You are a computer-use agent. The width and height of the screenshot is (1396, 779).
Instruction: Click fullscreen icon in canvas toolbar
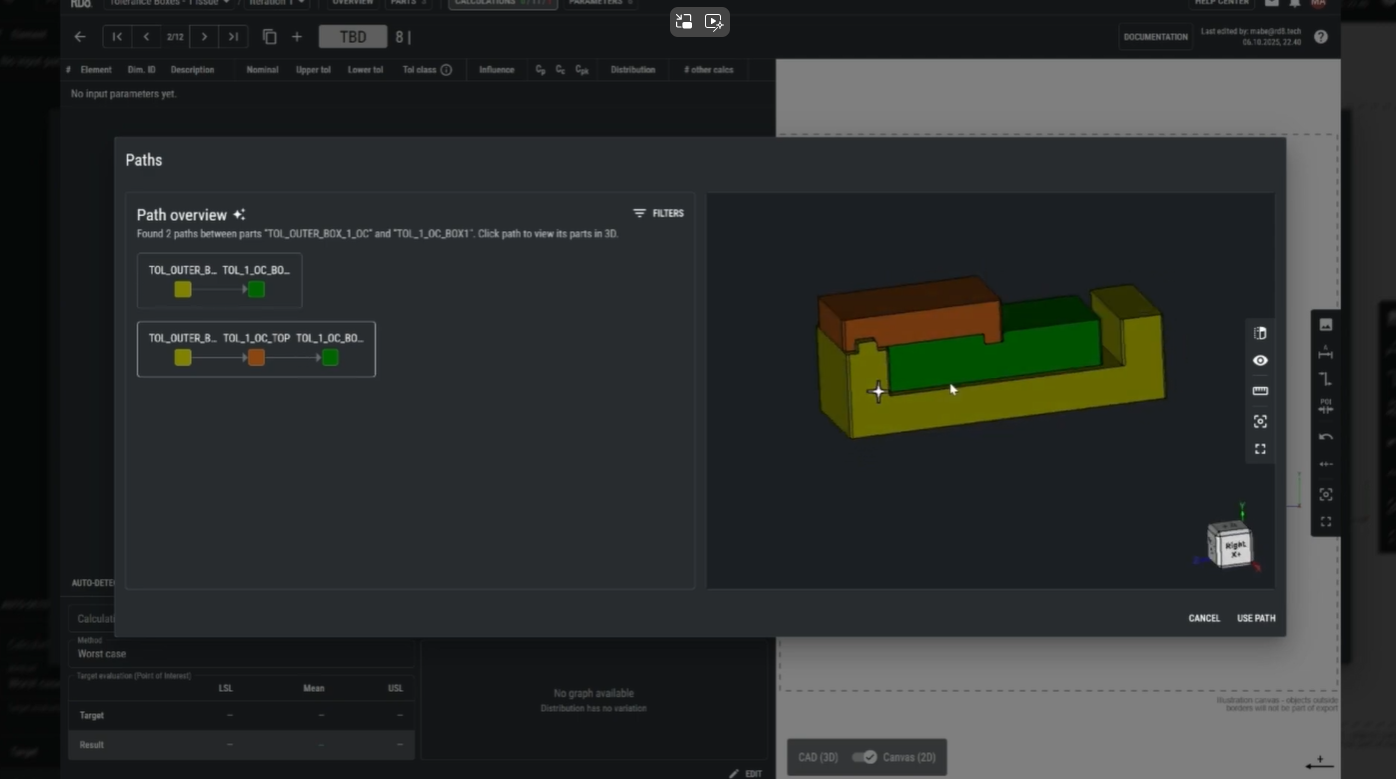(1326, 522)
